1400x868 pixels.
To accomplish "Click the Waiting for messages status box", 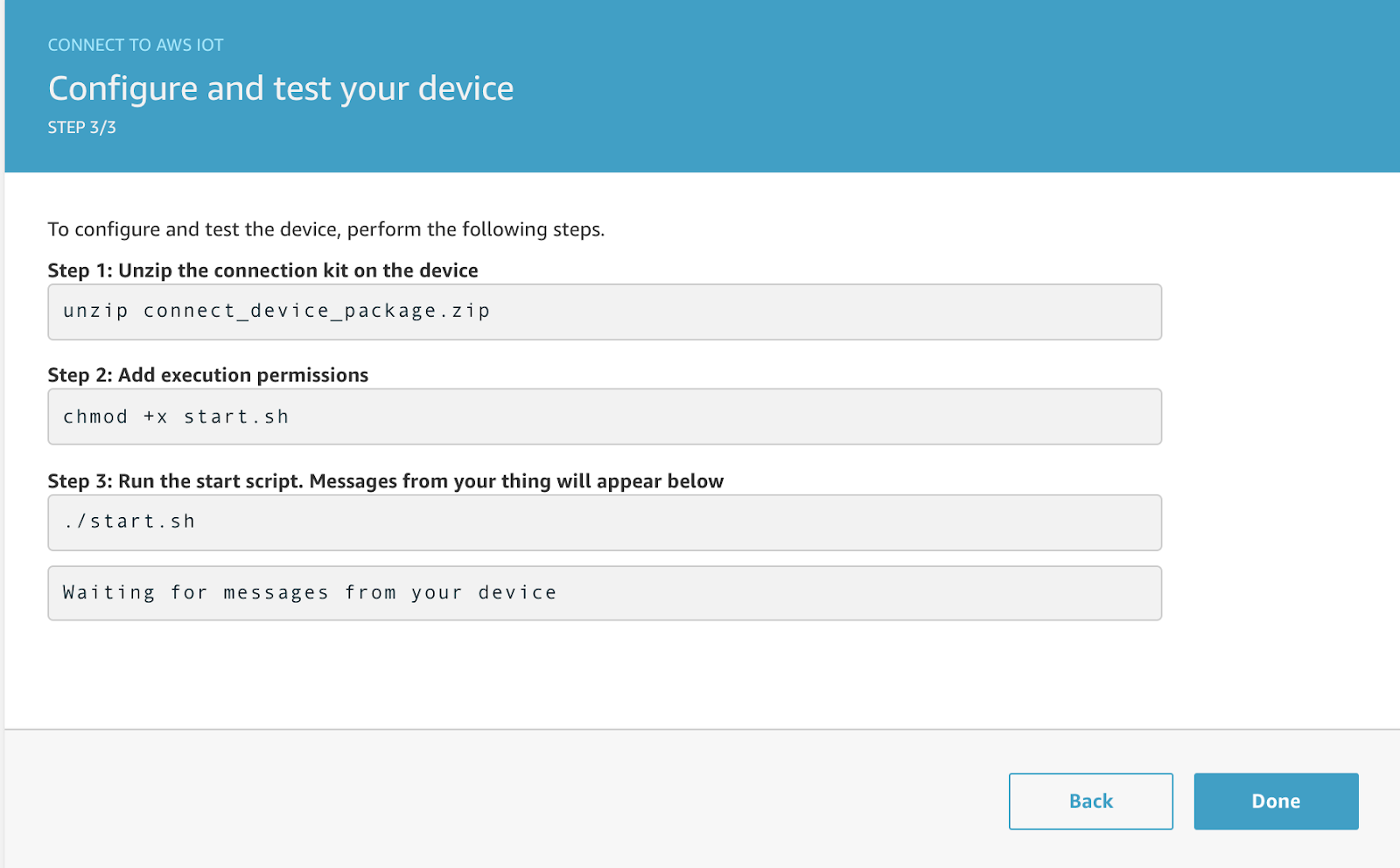I will point(605,593).
